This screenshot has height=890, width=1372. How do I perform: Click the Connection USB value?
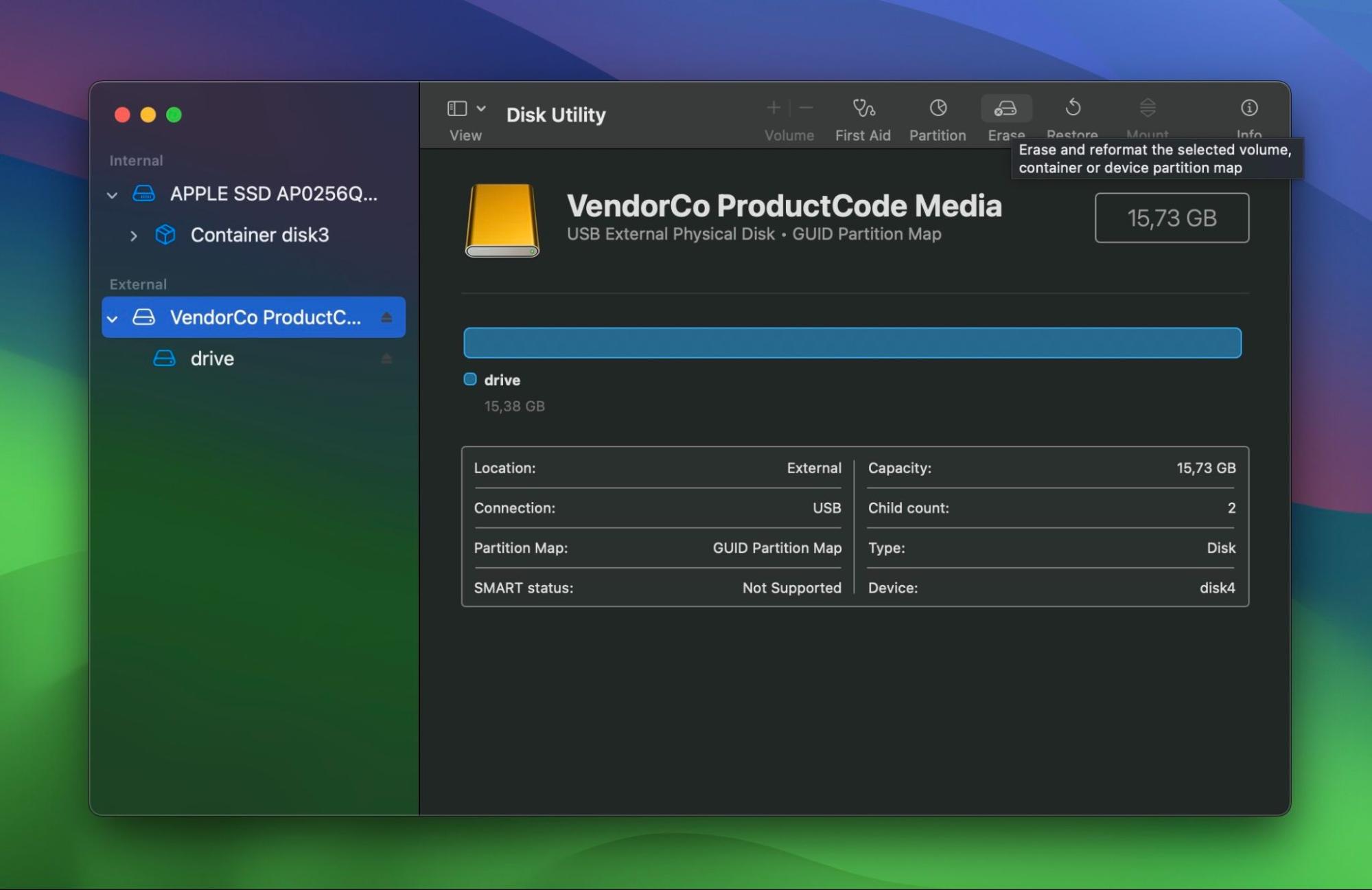point(827,507)
